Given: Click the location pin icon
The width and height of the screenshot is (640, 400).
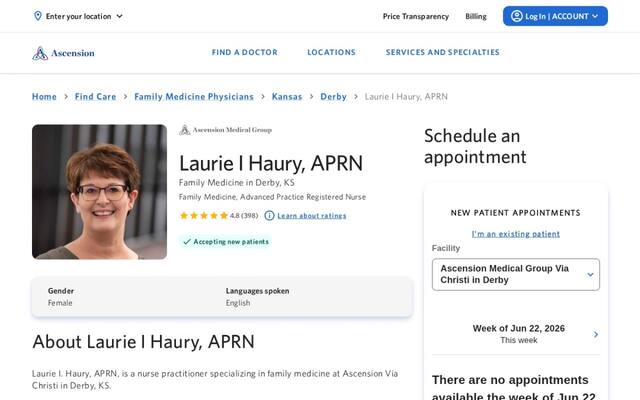Looking at the screenshot, I should point(38,16).
